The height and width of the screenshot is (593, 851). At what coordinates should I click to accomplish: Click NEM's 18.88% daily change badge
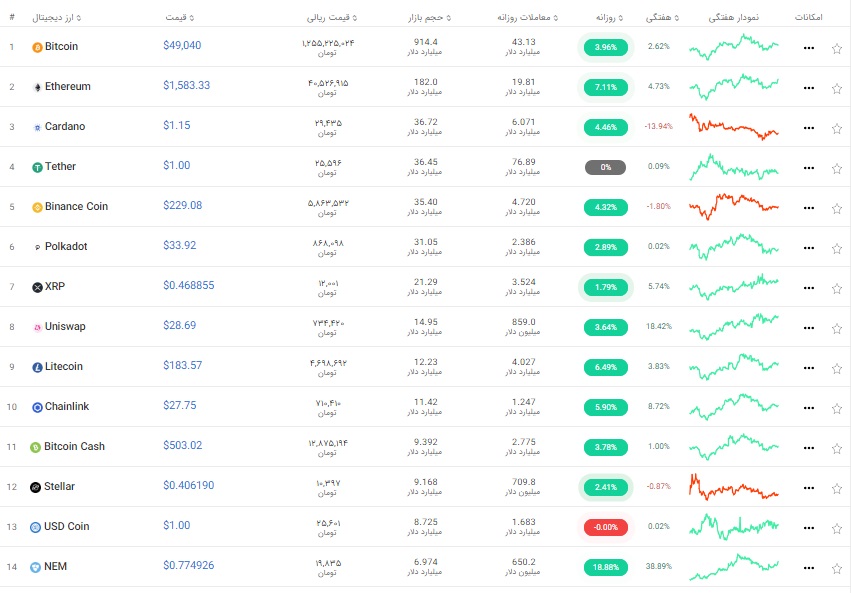(x=606, y=567)
